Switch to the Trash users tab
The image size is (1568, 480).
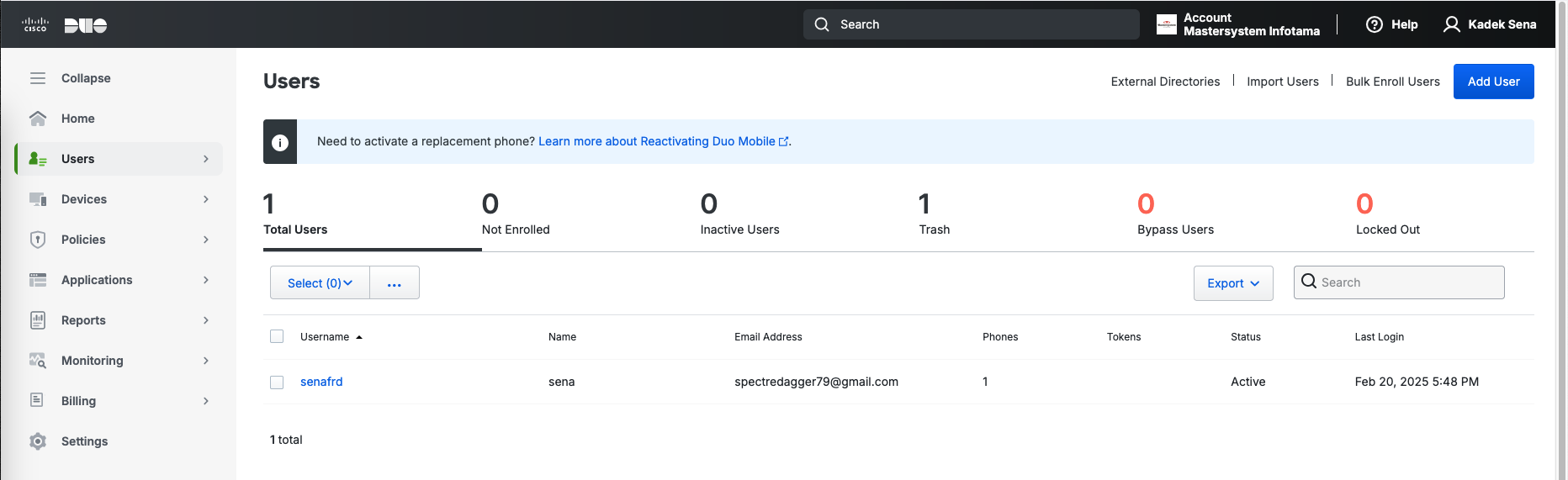(x=934, y=216)
